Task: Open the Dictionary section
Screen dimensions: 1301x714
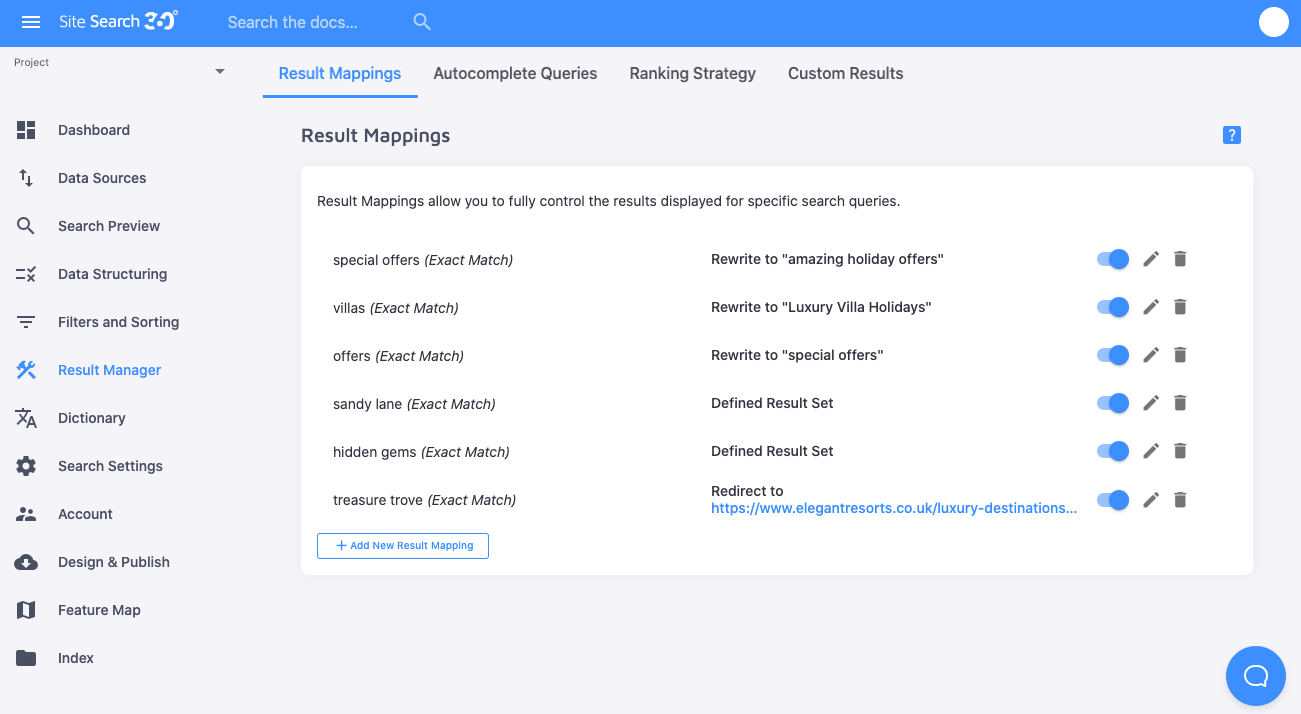Action: point(91,418)
